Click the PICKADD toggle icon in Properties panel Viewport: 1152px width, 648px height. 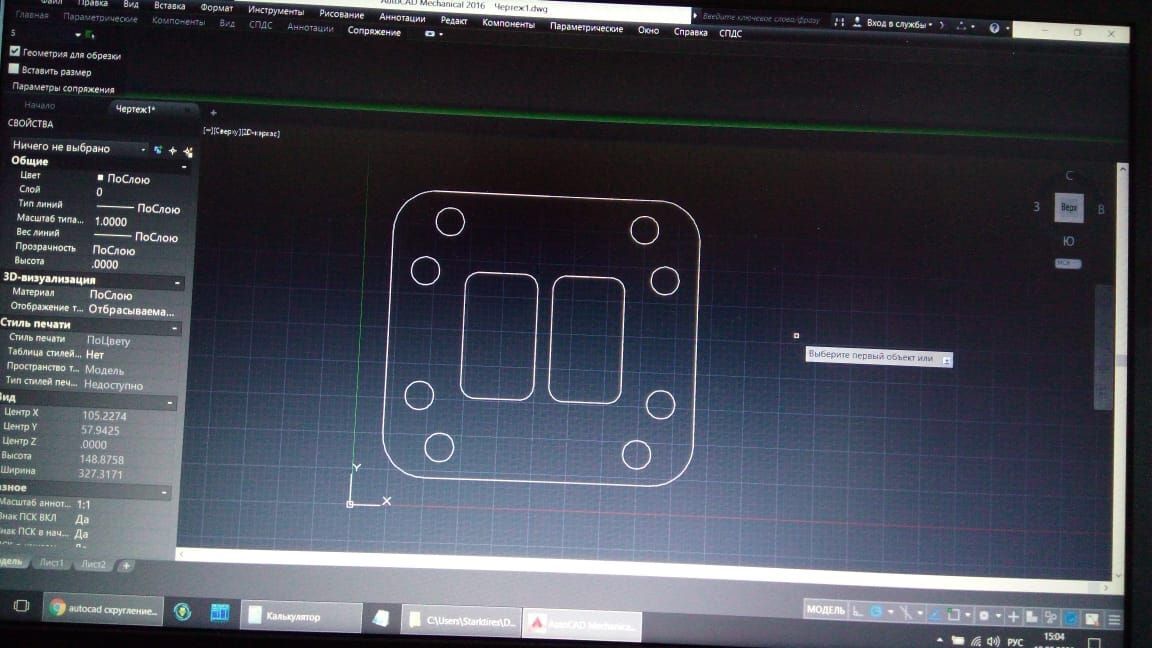tap(157, 150)
